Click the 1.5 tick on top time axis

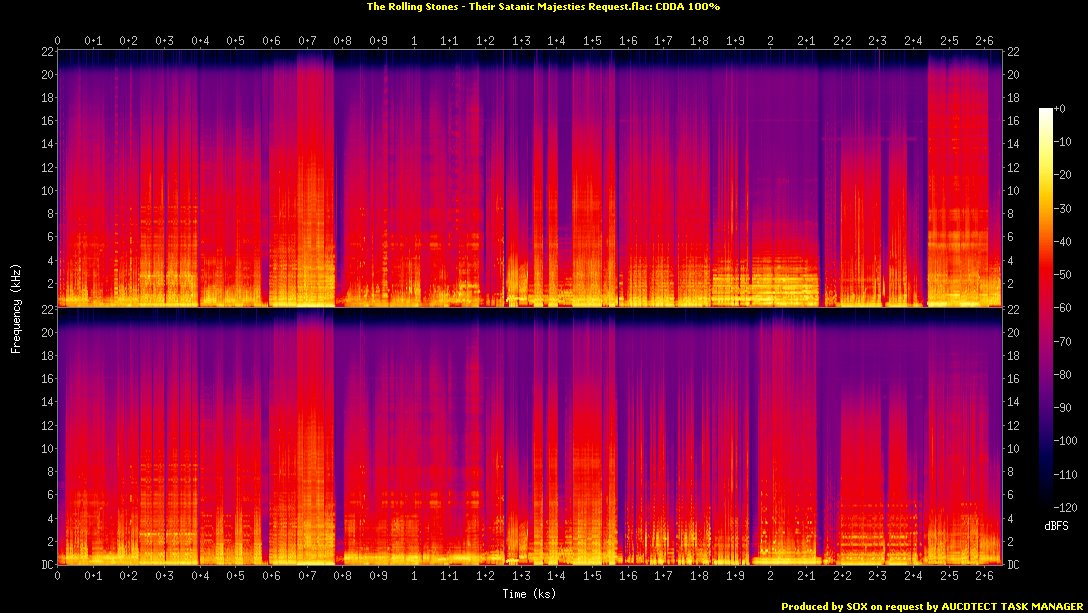(x=592, y=41)
